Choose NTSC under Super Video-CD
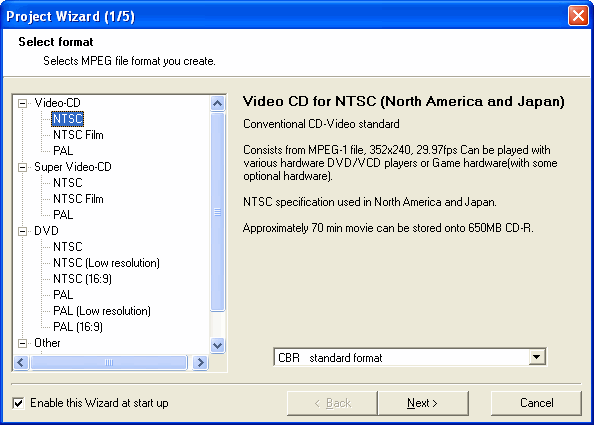The height and width of the screenshot is (425, 594). point(67,183)
